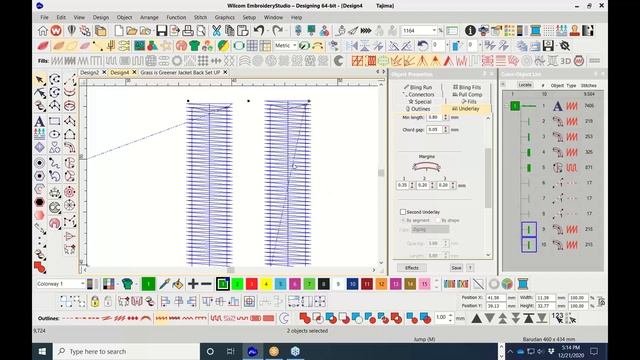Click the Min length spinner arrows
Screen dimensions: 640x360
click(x=445, y=117)
